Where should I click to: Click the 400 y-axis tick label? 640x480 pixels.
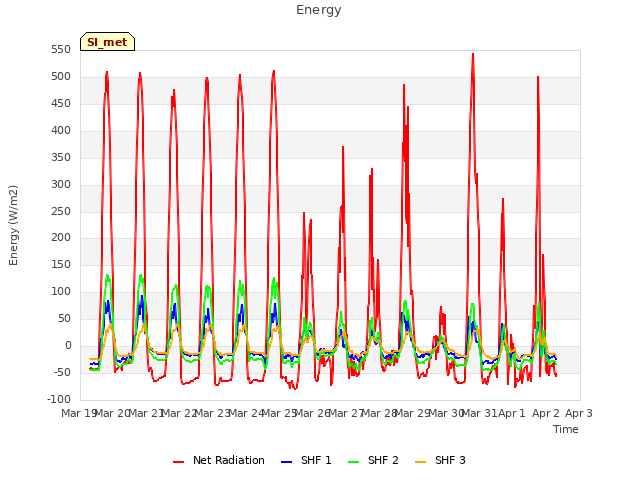(x=61, y=131)
